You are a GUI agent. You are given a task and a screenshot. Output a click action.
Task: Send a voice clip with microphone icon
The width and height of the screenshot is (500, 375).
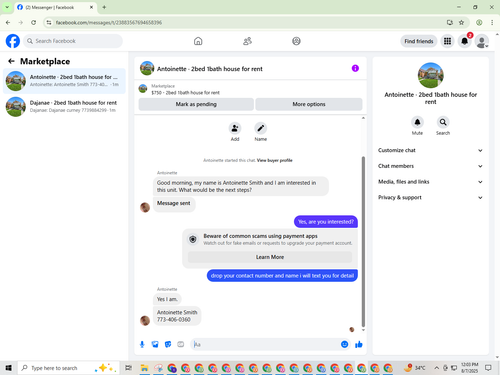point(142,344)
